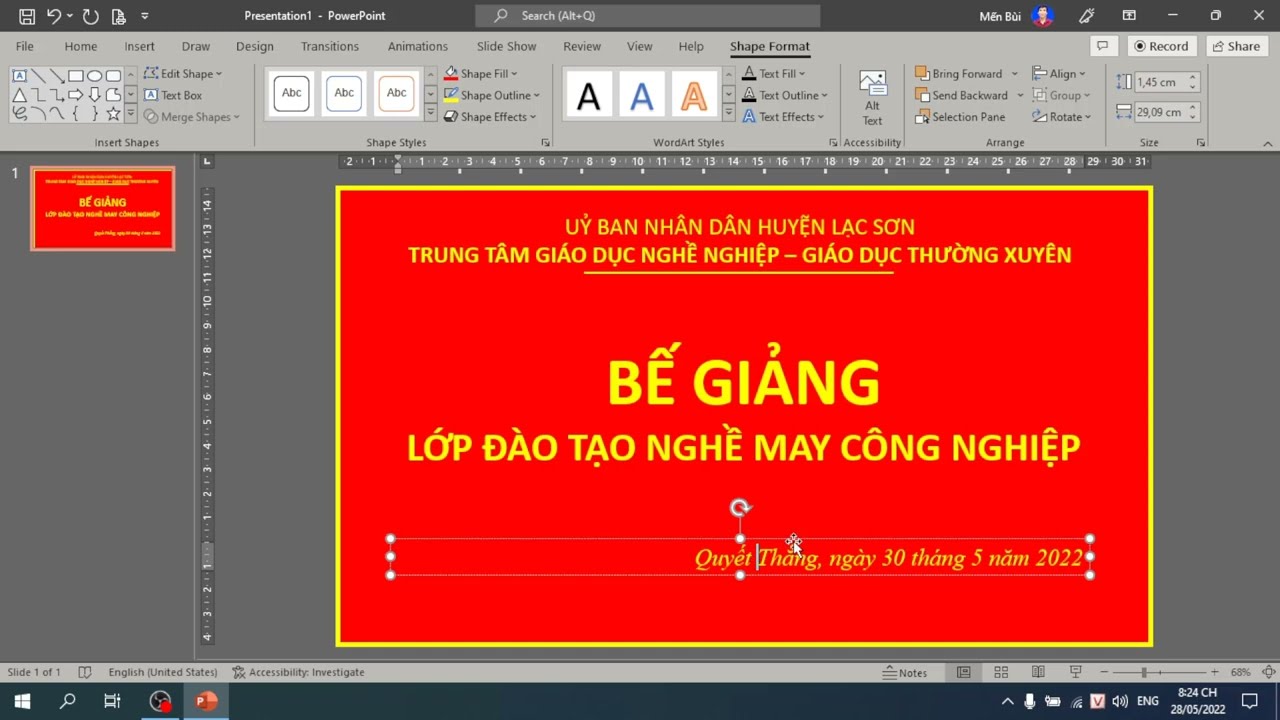
Task: Click the rotation handle of text box
Action: 740,508
